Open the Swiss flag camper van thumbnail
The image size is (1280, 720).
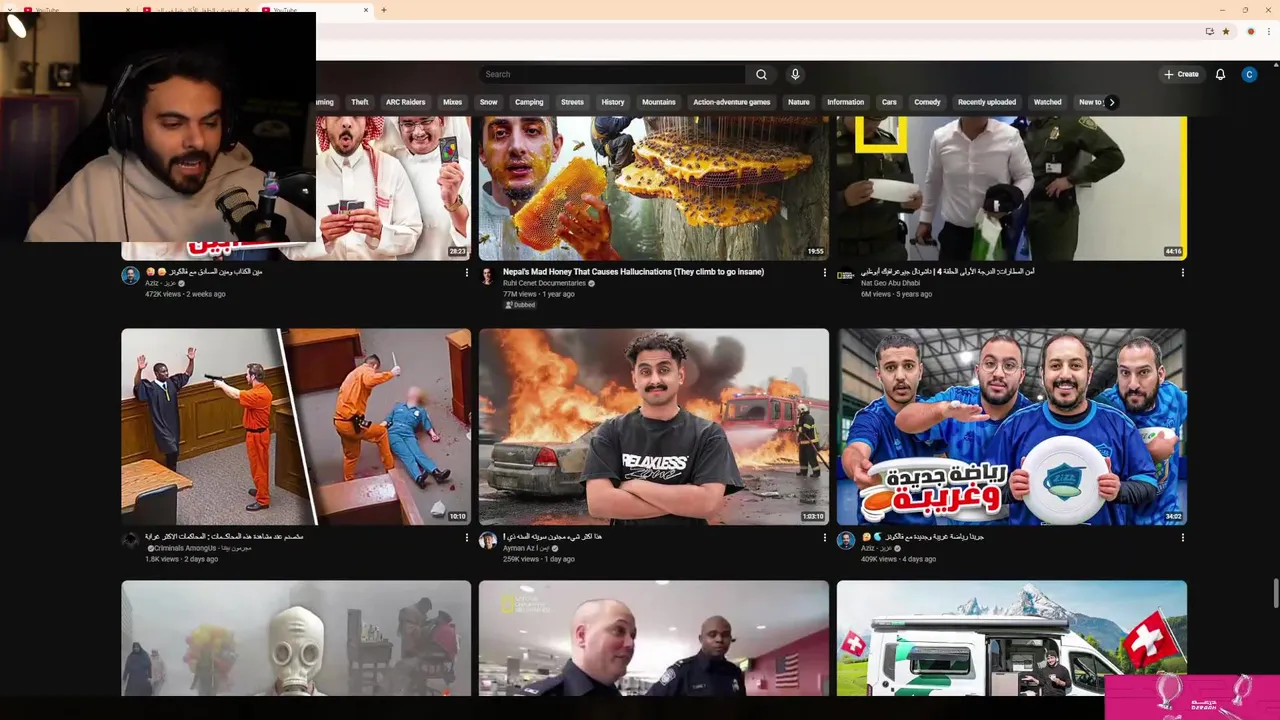(x=1012, y=638)
